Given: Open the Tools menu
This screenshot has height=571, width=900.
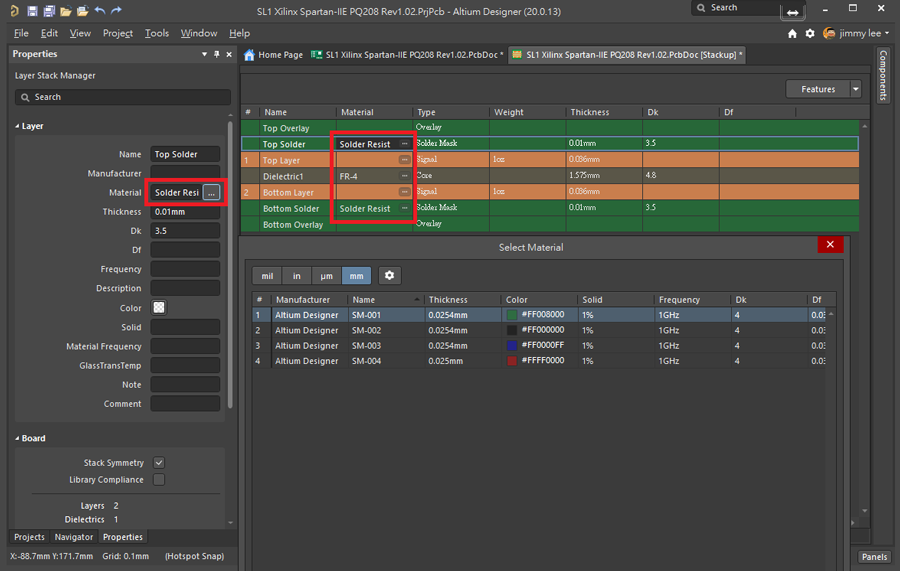Looking at the screenshot, I should pyautogui.click(x=157, y=33).
